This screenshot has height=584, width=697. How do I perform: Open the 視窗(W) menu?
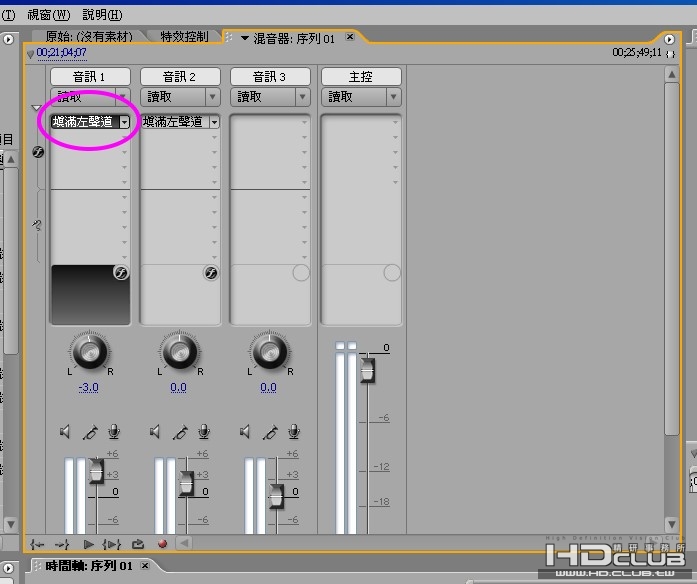coord(48,15)
